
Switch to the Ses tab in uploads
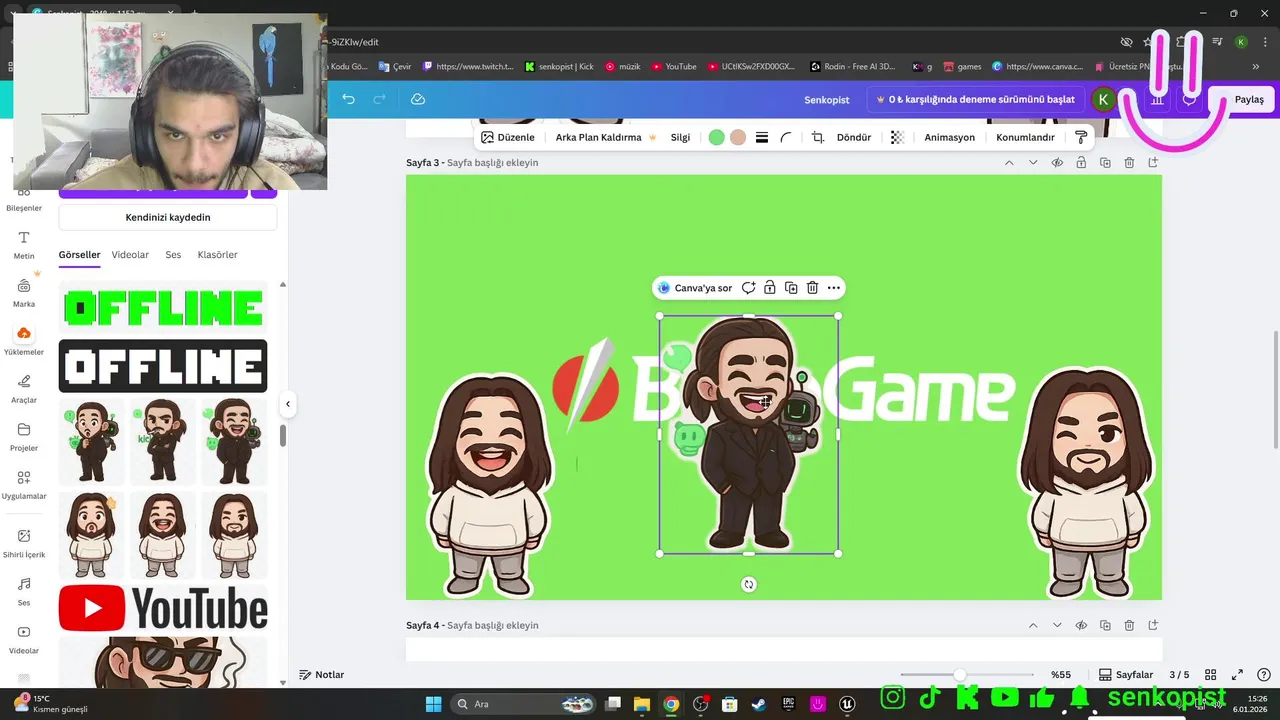[x=173, y=255]
